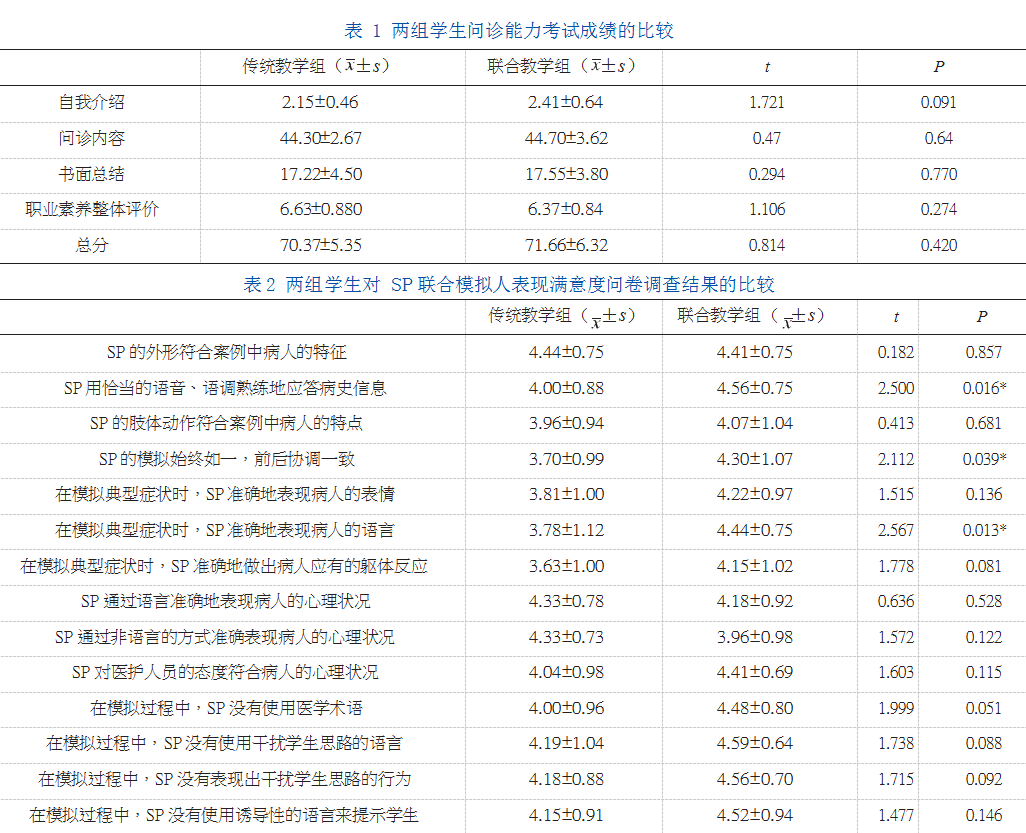Click 传统教学组 header in Table 1
This screenshot has width=1026, height=833.
pyautogui.click(x=317, y=66)
